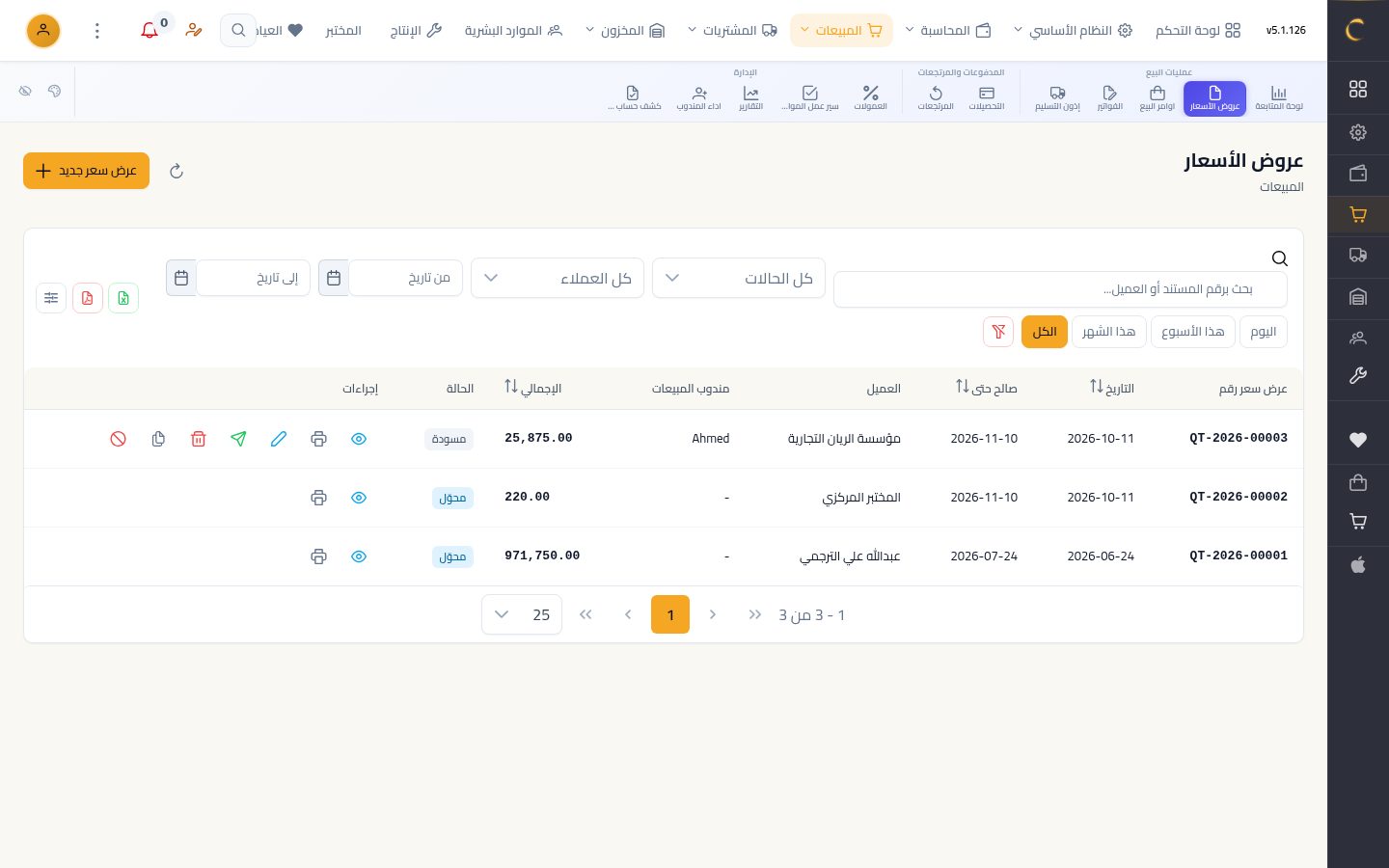The image size is (1389, 868).
Task: Select the اليوم today filter
Action: pos(1263,332)
